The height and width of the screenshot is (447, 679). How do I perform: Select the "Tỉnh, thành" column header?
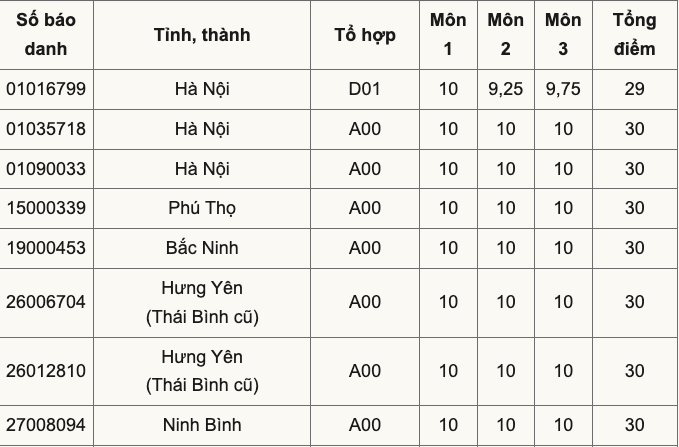click(x=202, y=34)
